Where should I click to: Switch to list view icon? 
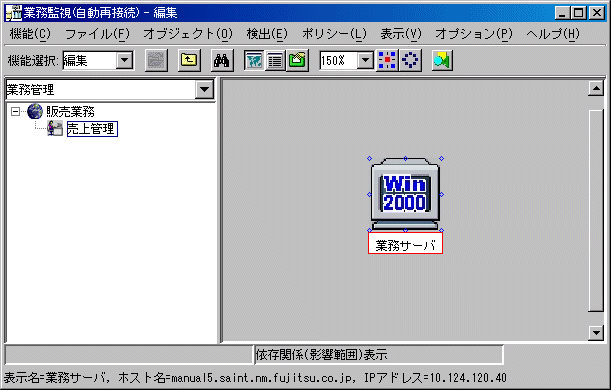click(x=275, y=60)
